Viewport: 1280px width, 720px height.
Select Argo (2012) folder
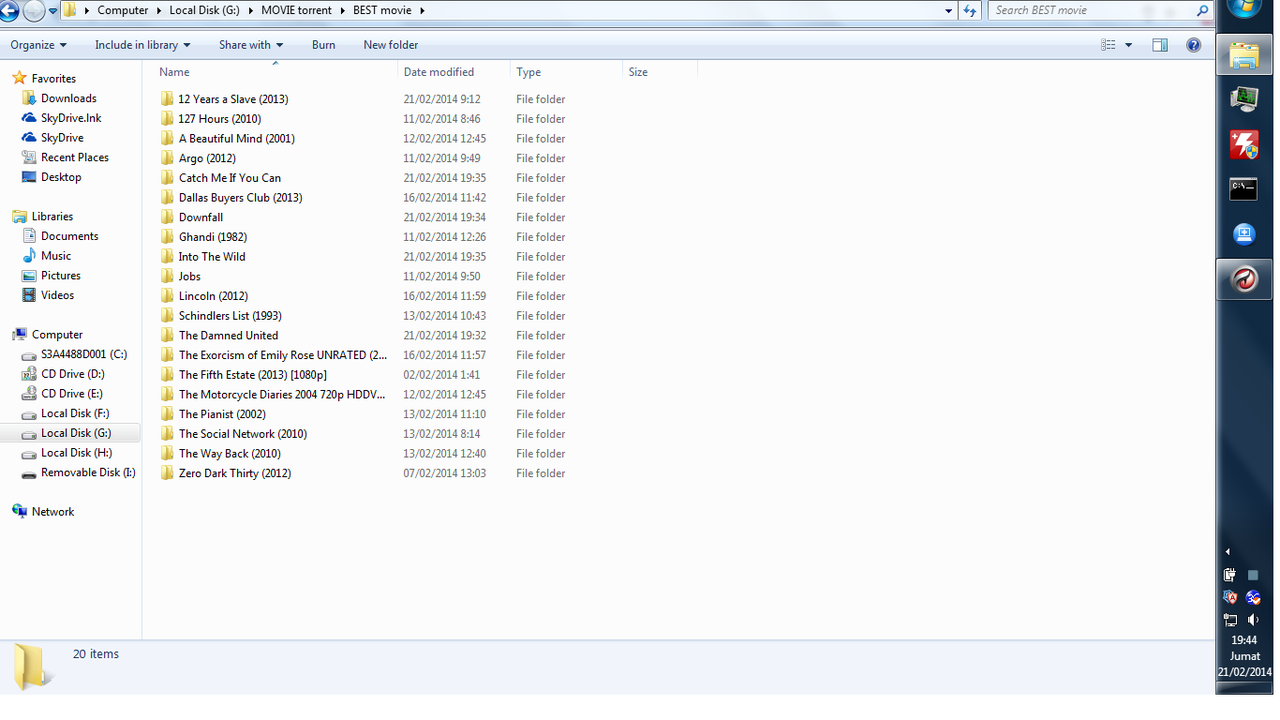(x=207, y=158)
